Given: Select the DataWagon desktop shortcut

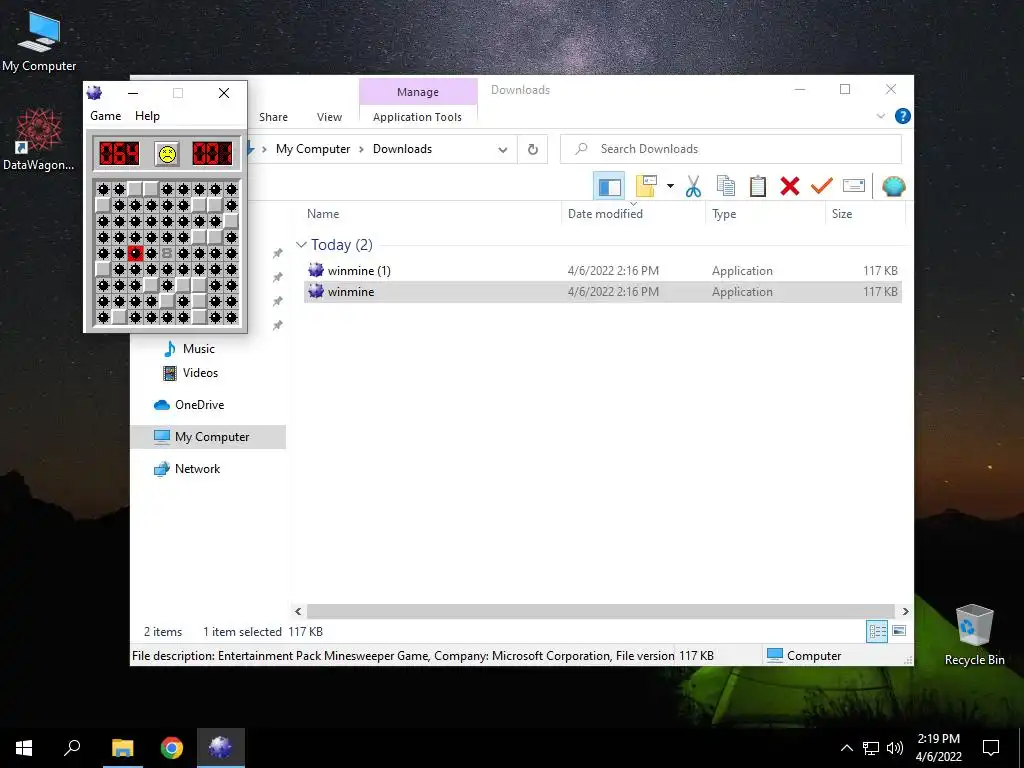Looking at the screenshot, I should (x=39, y=140).
